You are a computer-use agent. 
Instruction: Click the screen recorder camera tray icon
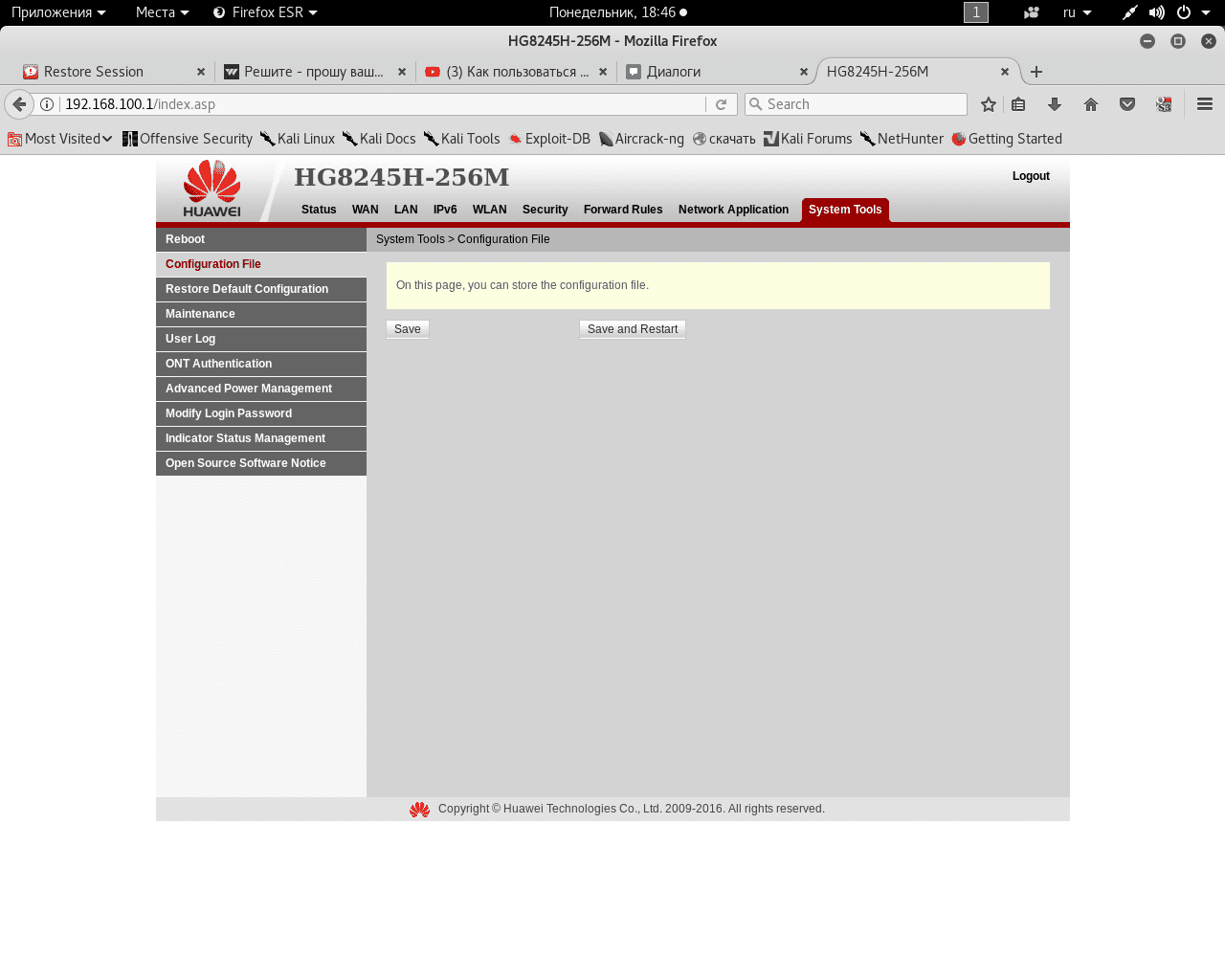(1031, 12)
